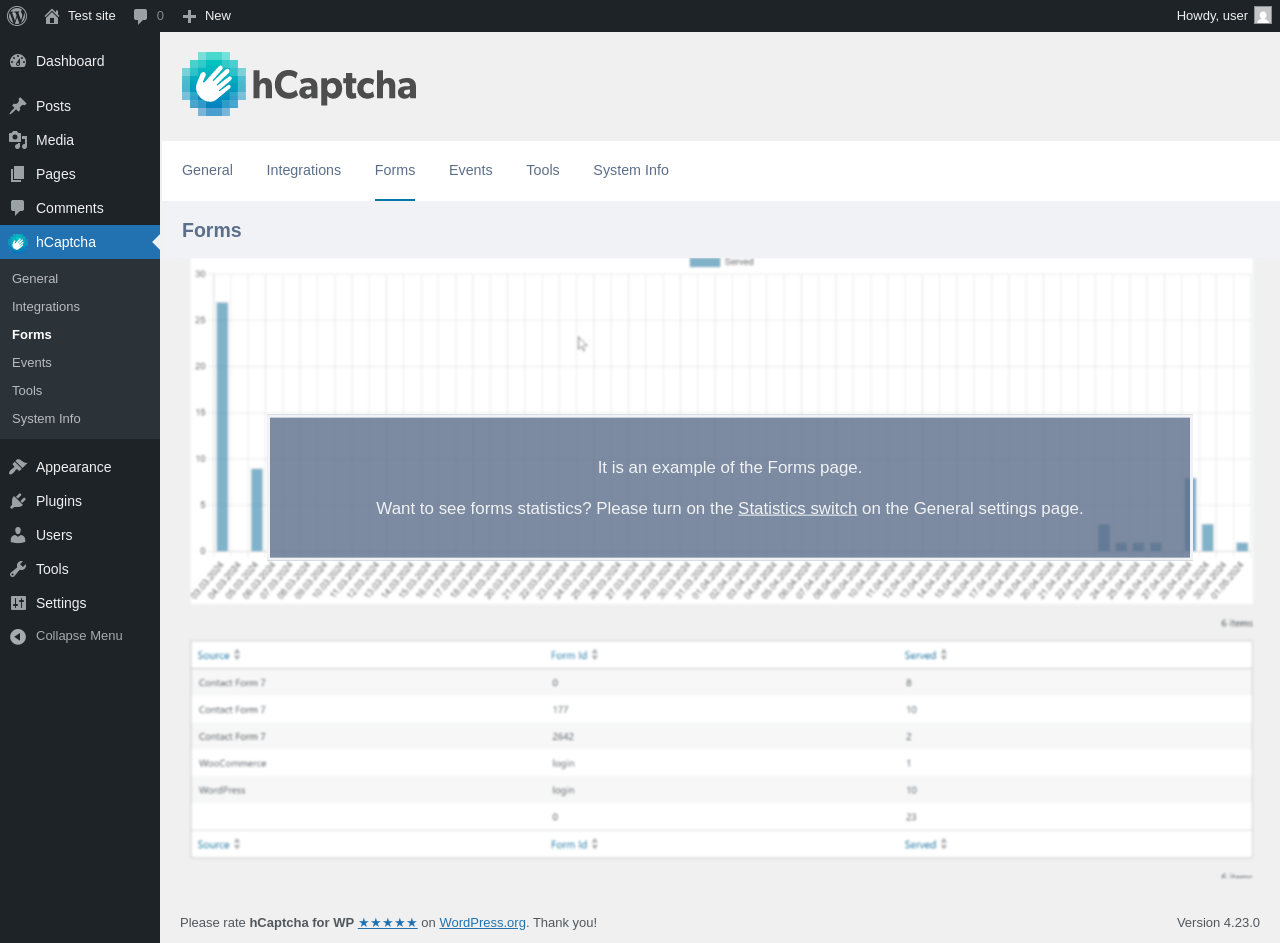Image resolution: width=1280 pixels, height=943 pixels.
Task: Open Plugins menu item
Action: point(80,501)
